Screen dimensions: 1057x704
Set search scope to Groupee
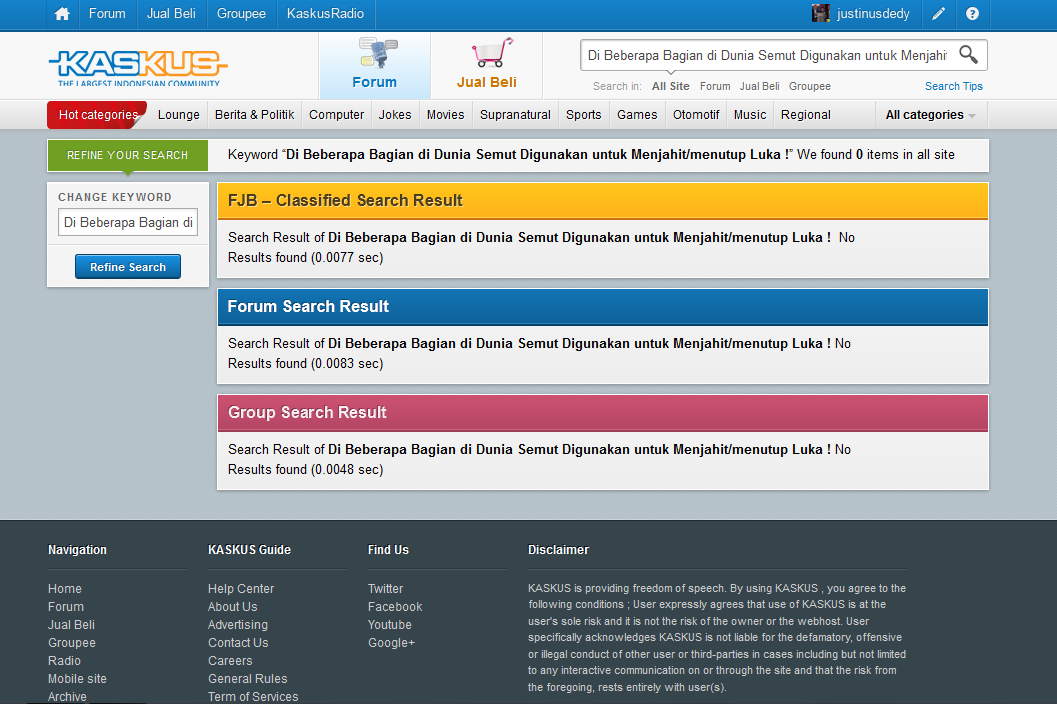[x=810, y=86]
